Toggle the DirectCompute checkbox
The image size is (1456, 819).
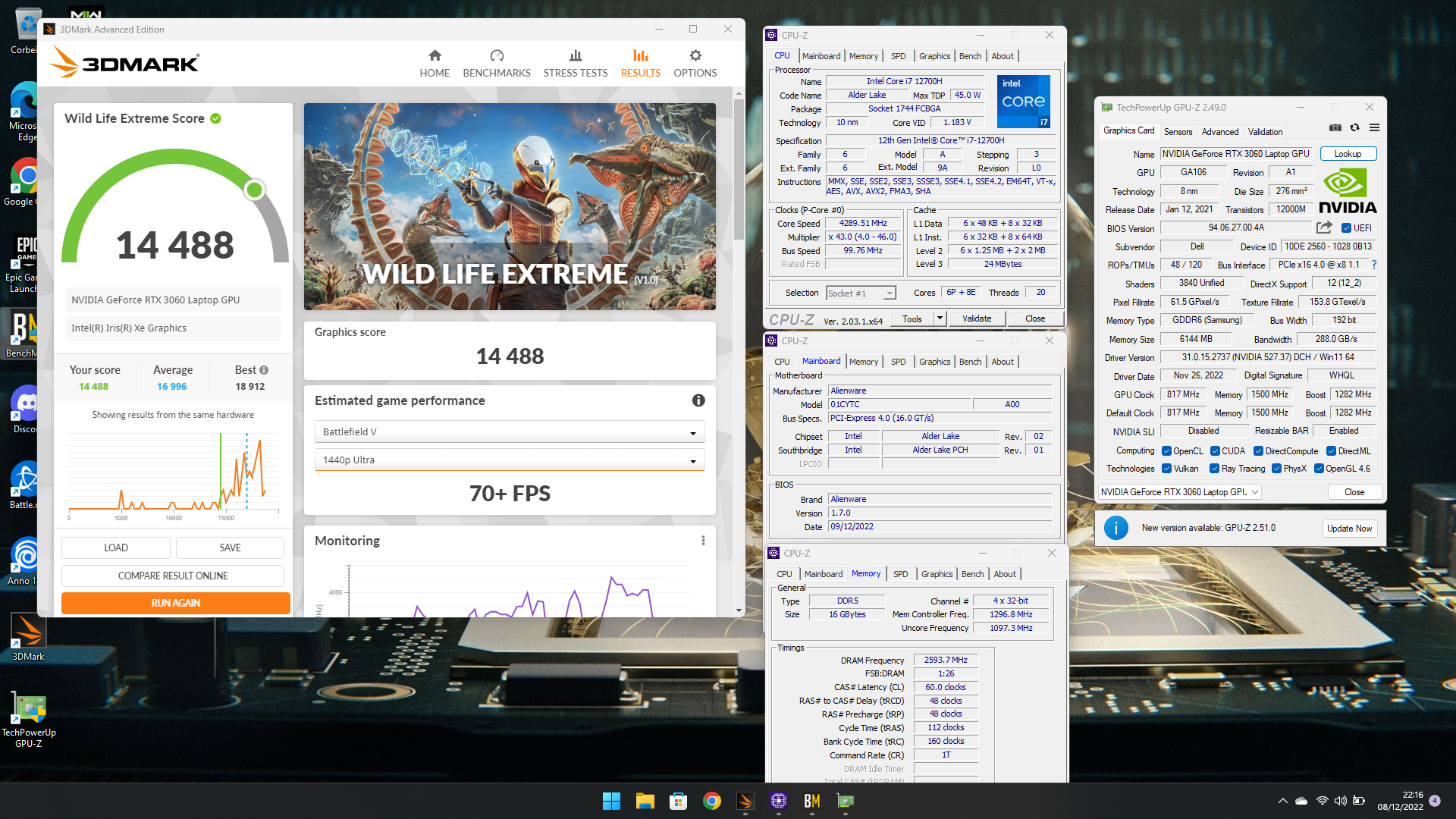click(1258, 451)
